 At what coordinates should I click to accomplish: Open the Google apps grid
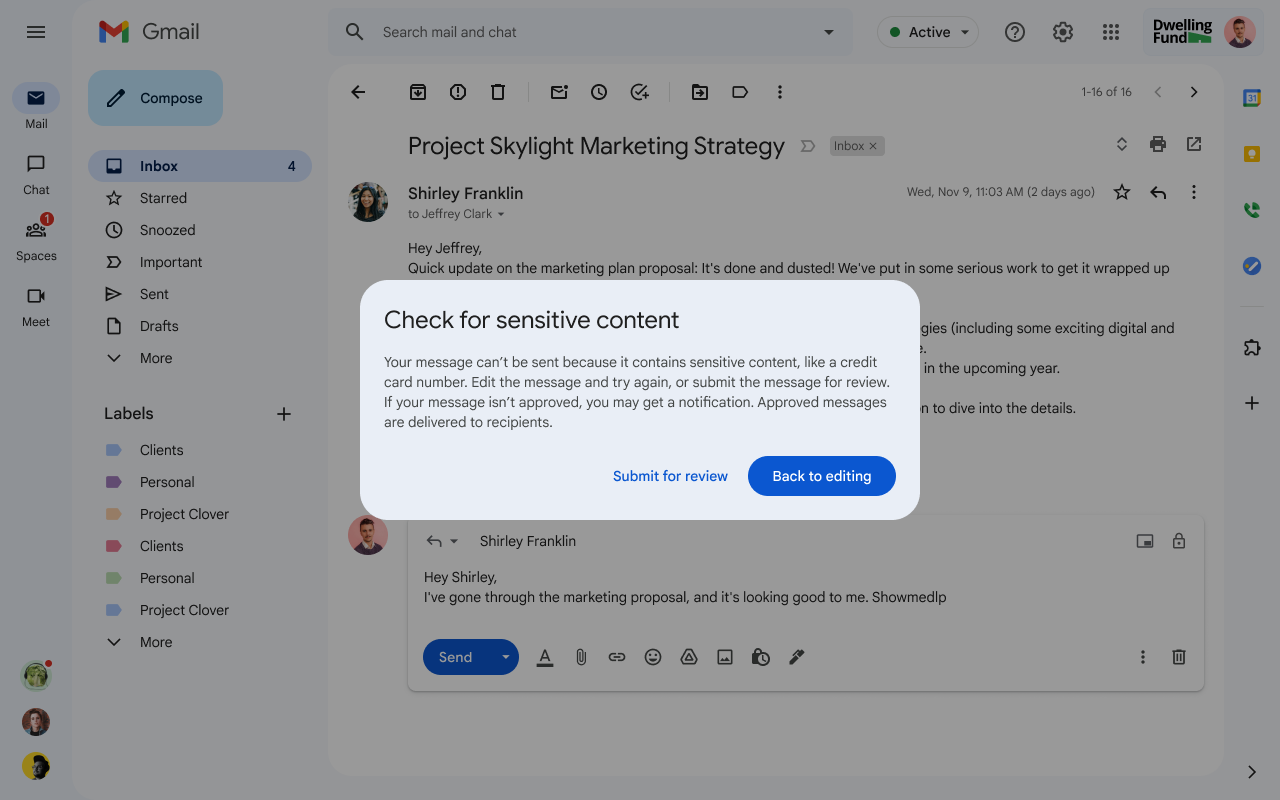pos(1111,32)
